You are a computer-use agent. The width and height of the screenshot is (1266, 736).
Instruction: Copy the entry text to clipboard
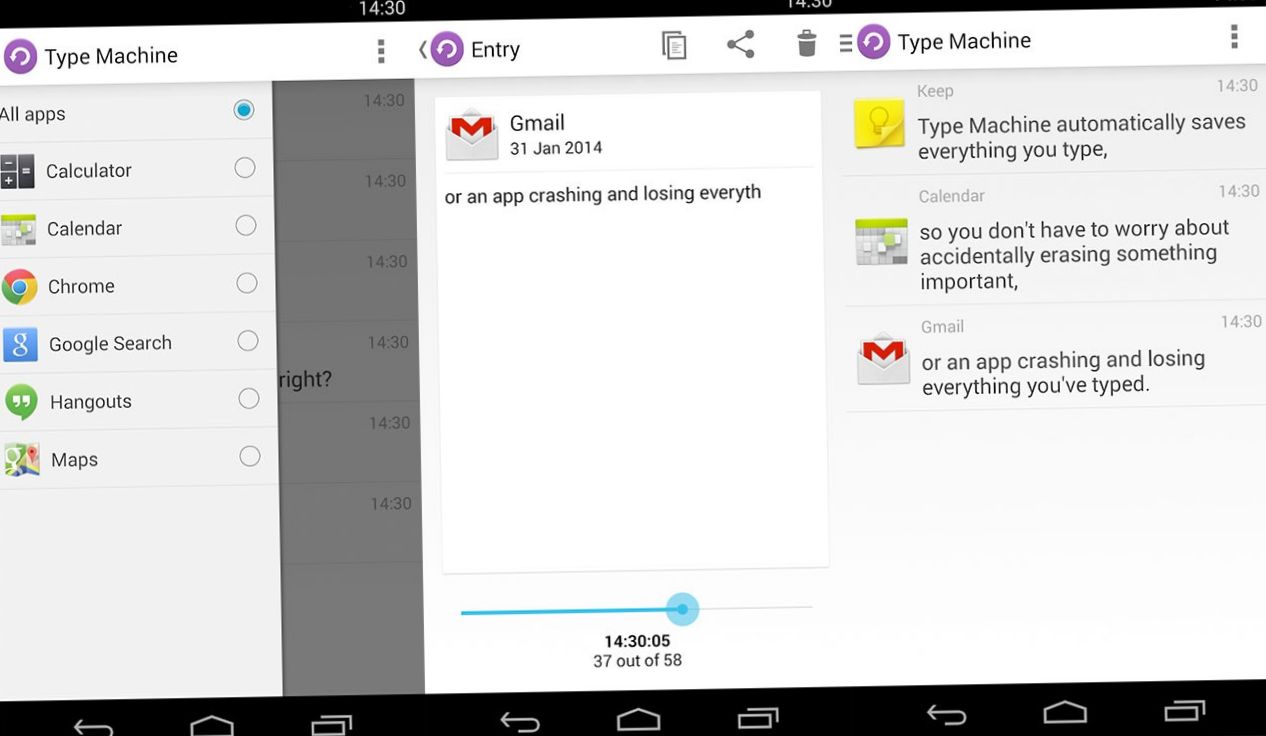674,46
